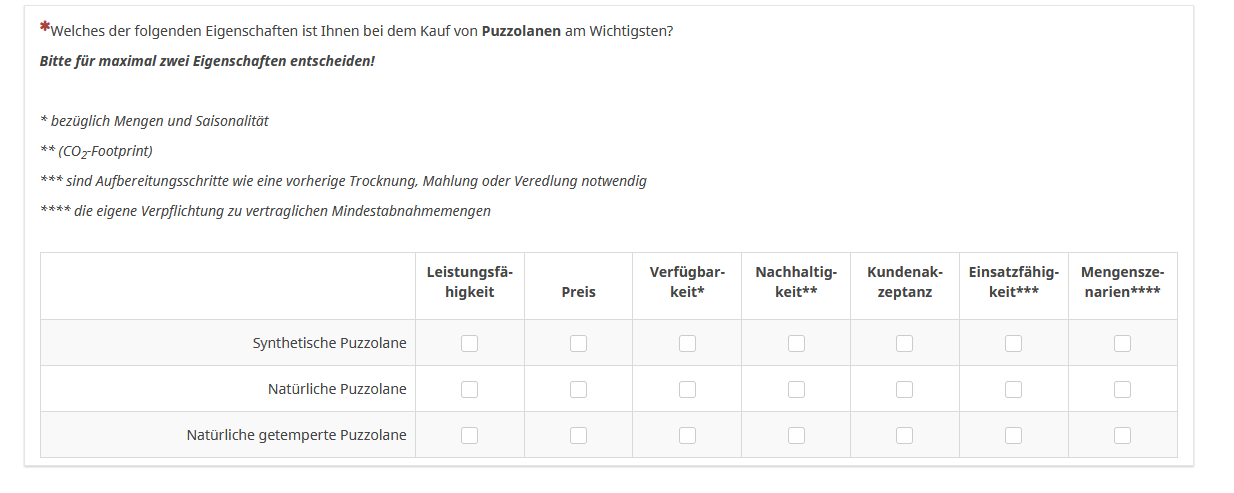Screen dimensions: 1234x493
Task: Tick Mengenszenarien for Natürliche getemperte Puzzolane
Action: (x=1122, y=435)
